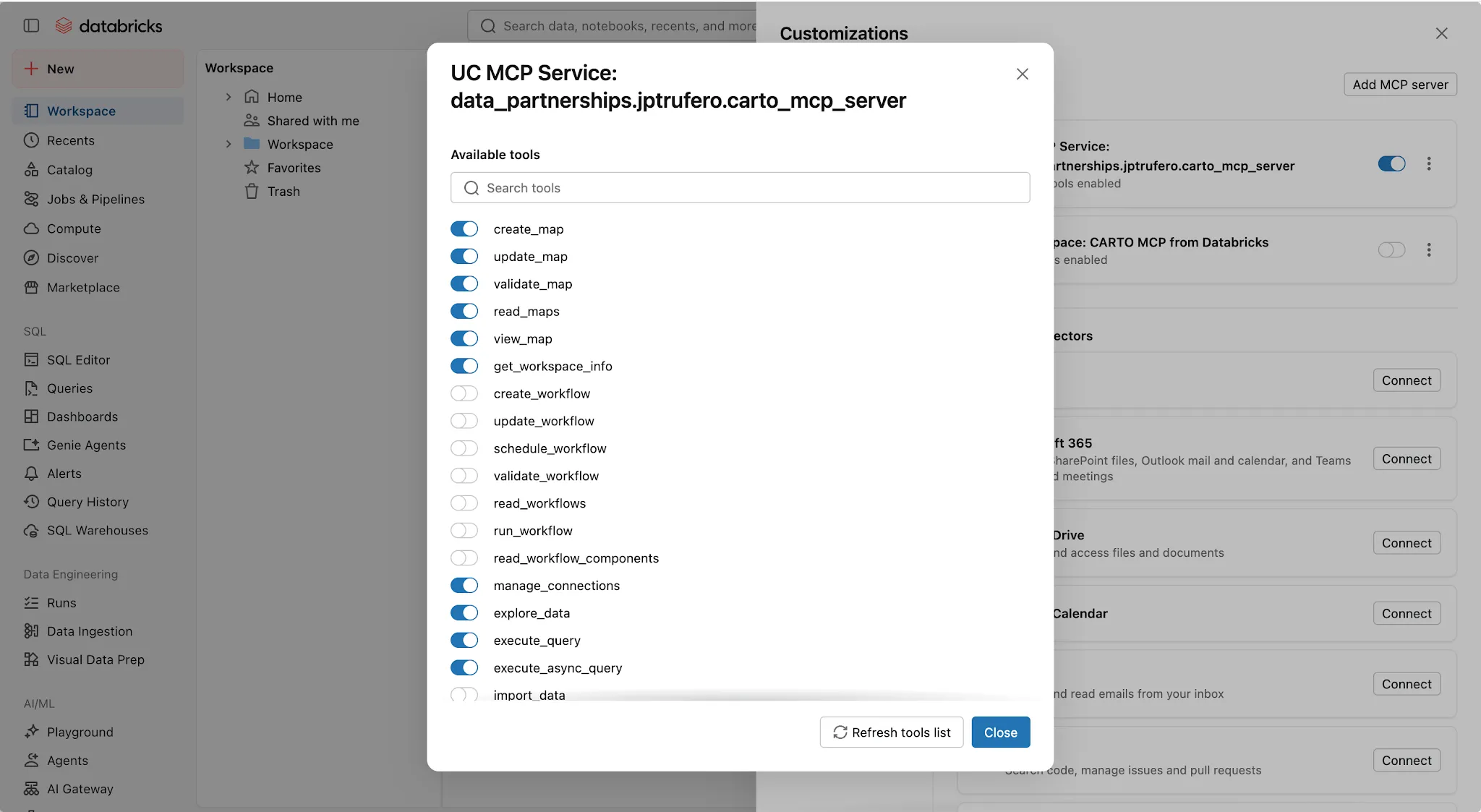The image size is (1481, 812).
Task: Disable the execute_query toggle
Action: click(x=464, y=641)
